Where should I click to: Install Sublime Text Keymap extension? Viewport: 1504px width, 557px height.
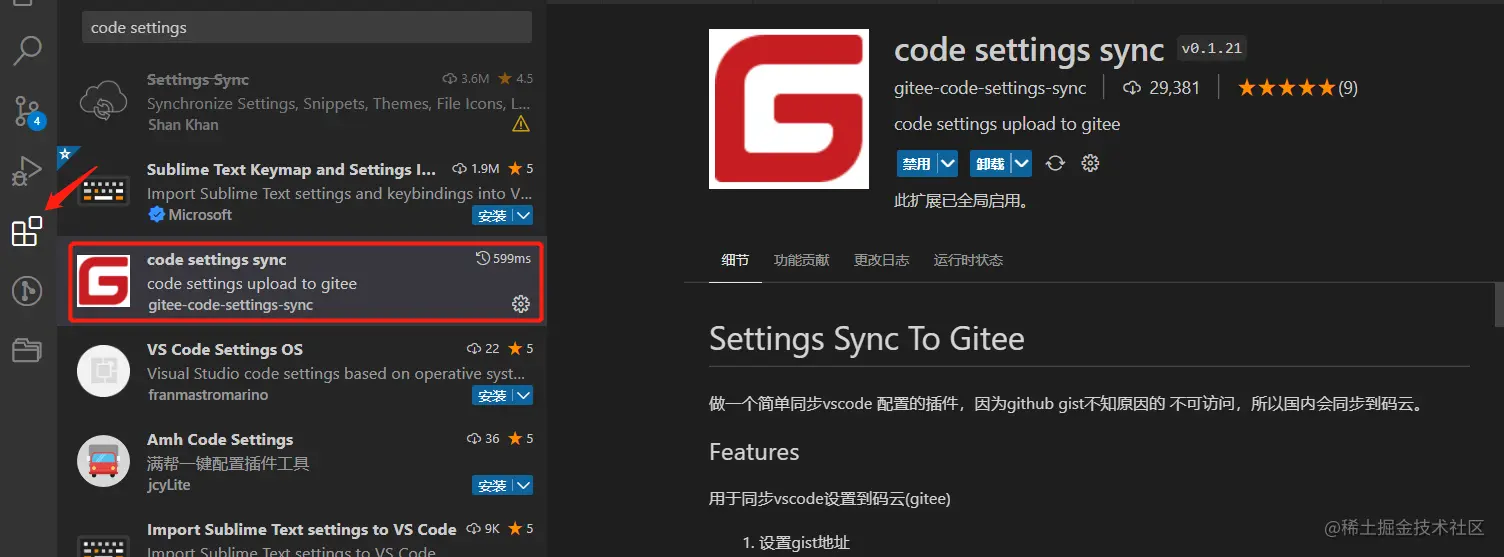492,216
